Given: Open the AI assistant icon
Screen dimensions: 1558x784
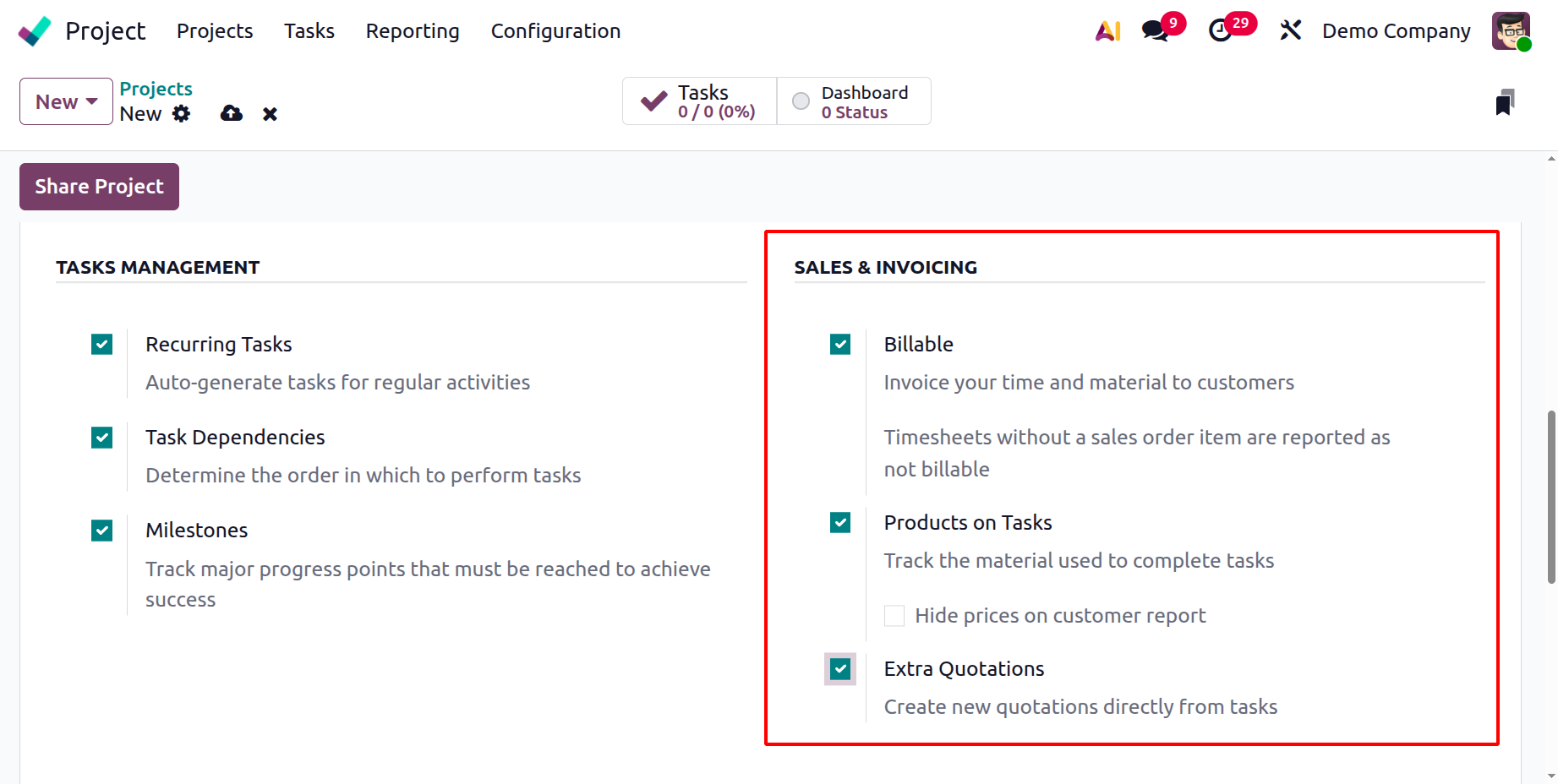Looking at the screenshot, I should coord(1107,31).
